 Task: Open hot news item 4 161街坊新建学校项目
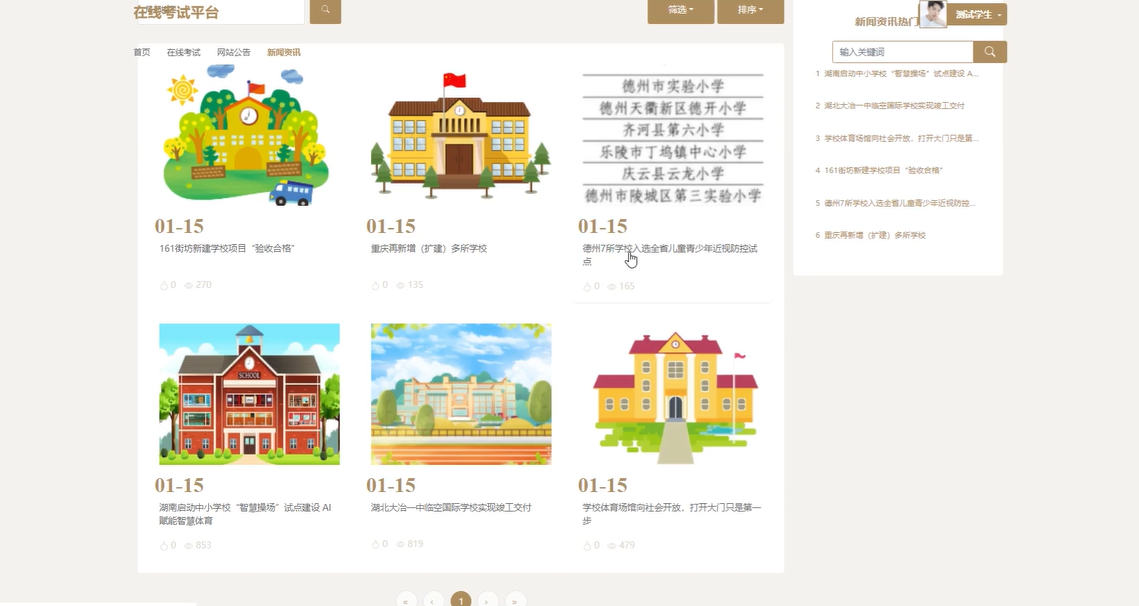(x=879, y=170)
